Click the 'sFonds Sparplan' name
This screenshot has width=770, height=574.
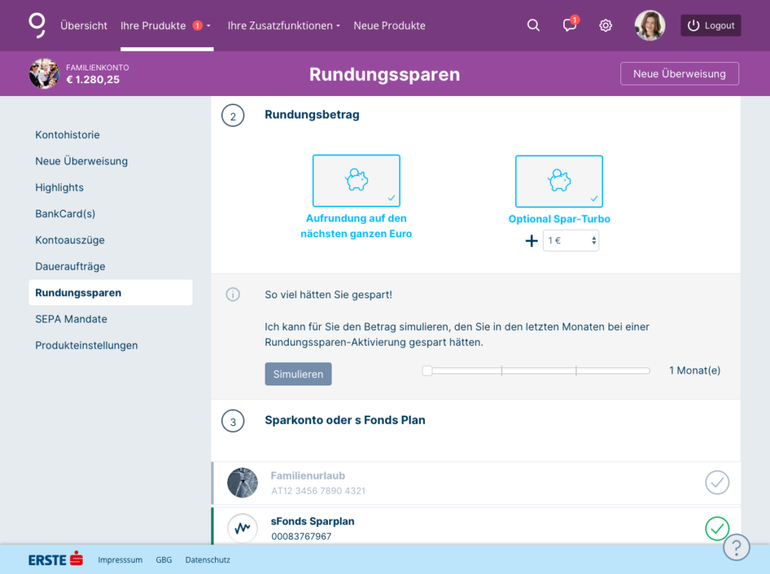(313, 521)
